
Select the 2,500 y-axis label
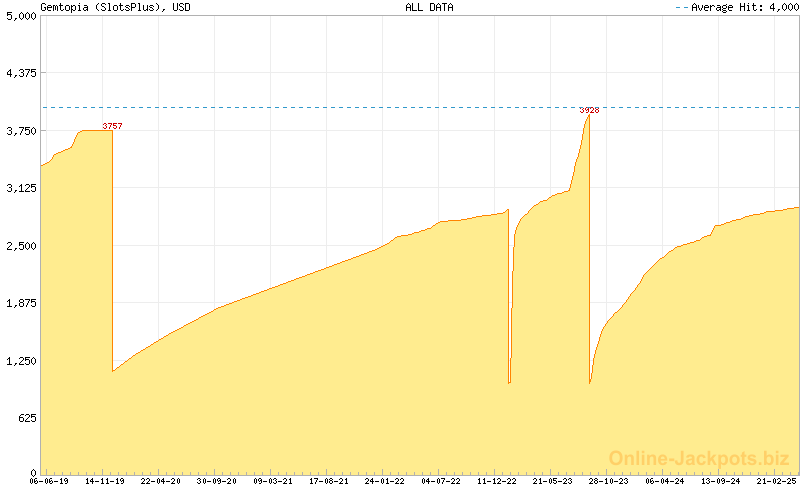point(20,246)
